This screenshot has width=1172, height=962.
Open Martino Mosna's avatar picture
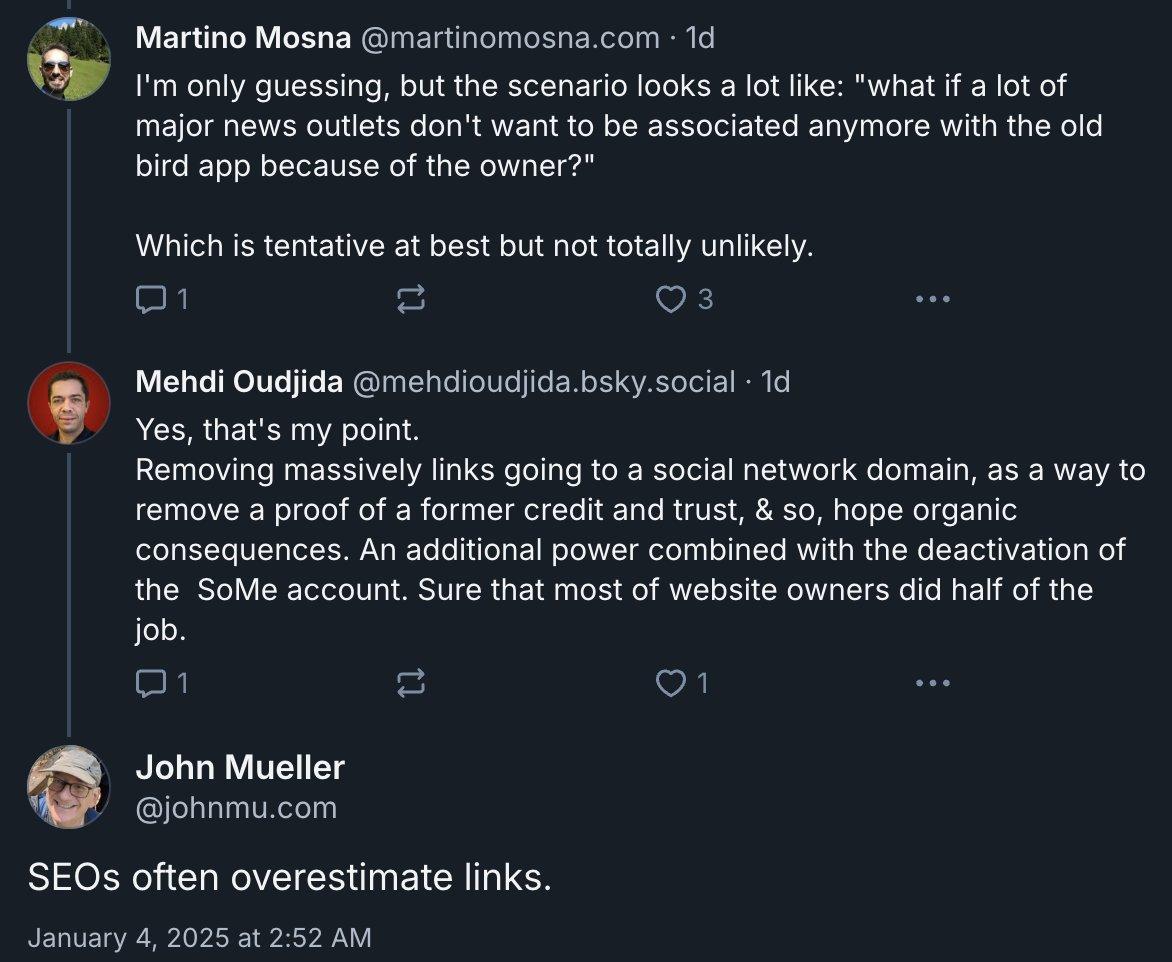pyautogui.click(x=69, y=59)
